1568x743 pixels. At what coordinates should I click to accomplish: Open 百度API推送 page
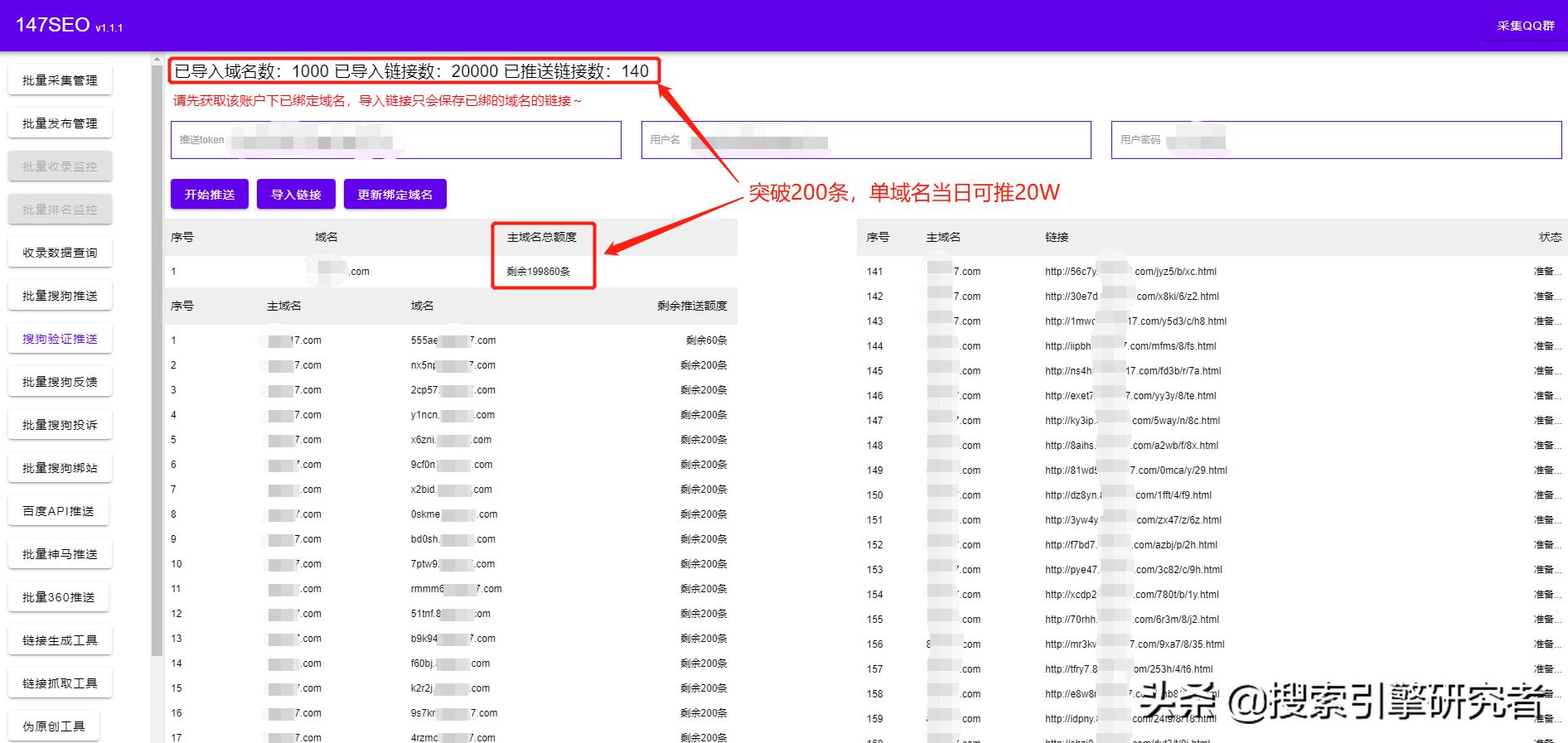tap(58, 511)
